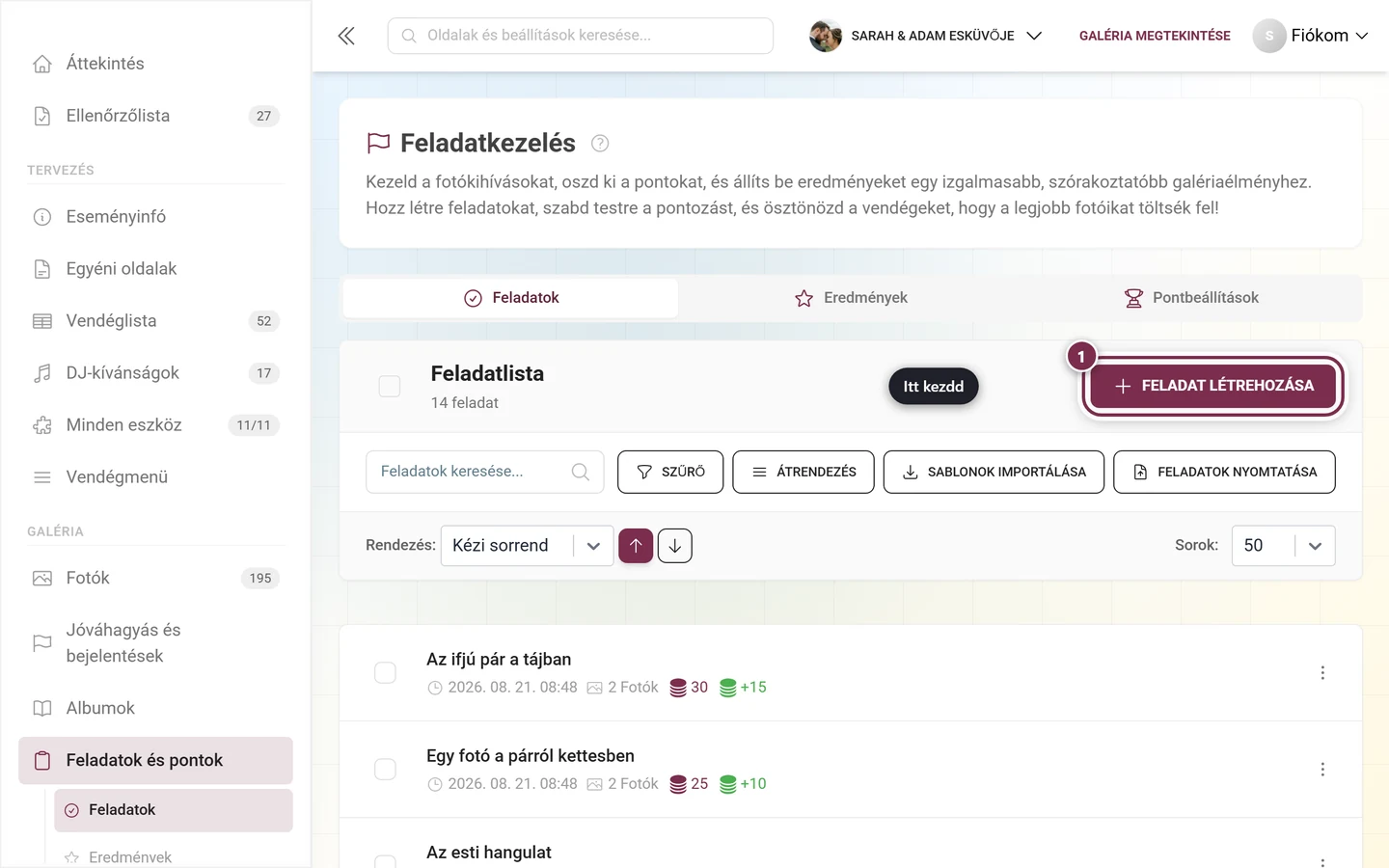
Task: Open Fotók gallery in the sidebar
Action: pyautogui.click(x=155, y=579)
